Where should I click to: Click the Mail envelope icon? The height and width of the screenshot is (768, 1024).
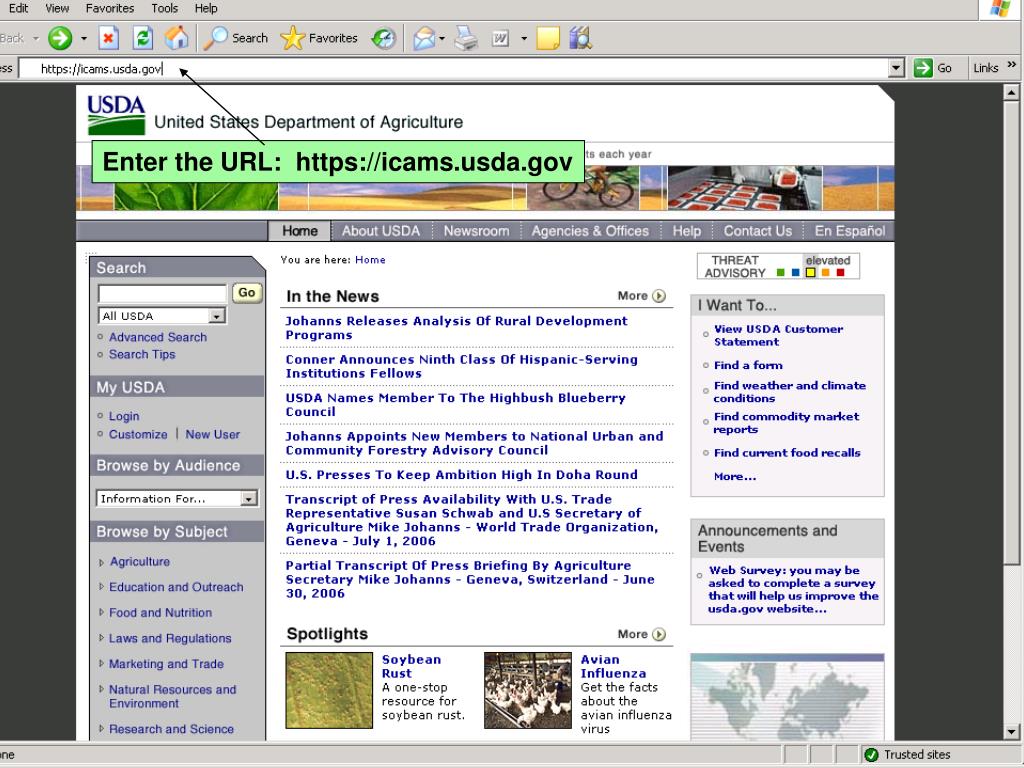(x=424, y=38)
